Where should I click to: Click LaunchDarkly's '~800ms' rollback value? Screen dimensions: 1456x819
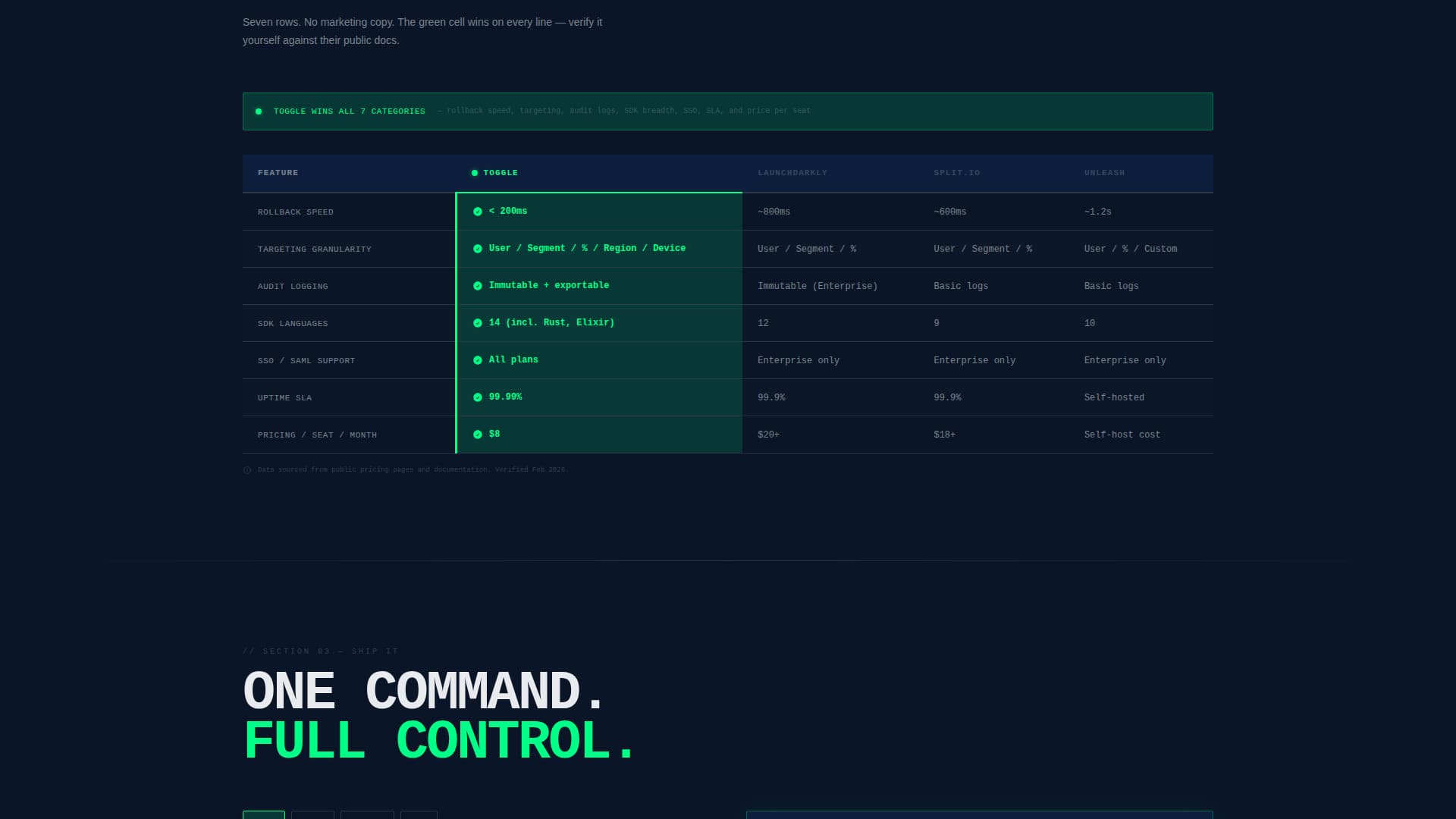(x=773, y=212)
